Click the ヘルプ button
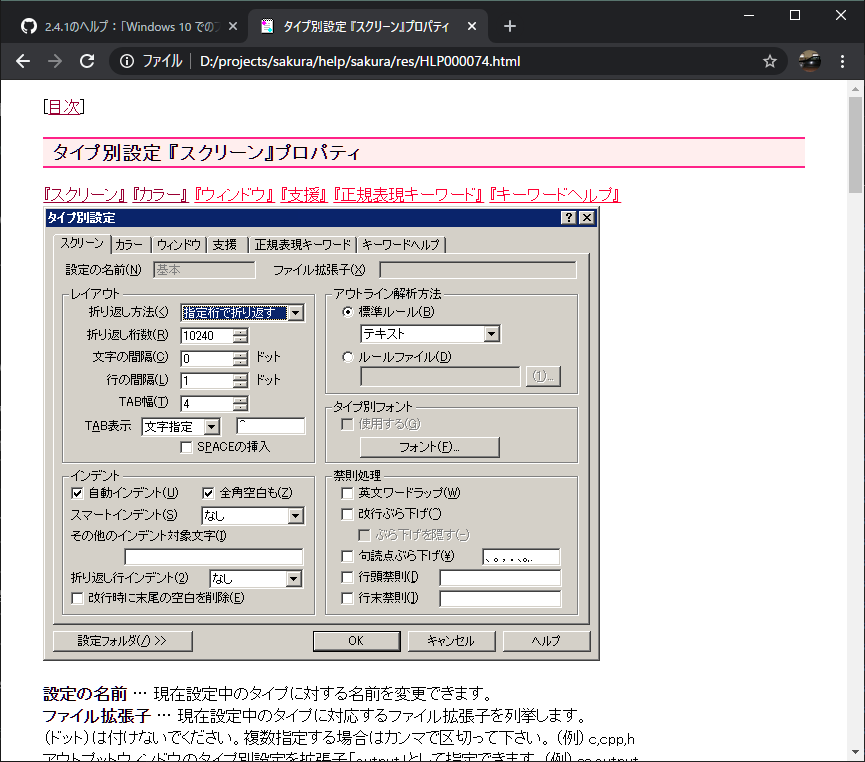This screenshot has height=762, width=865. pos(546,641)
